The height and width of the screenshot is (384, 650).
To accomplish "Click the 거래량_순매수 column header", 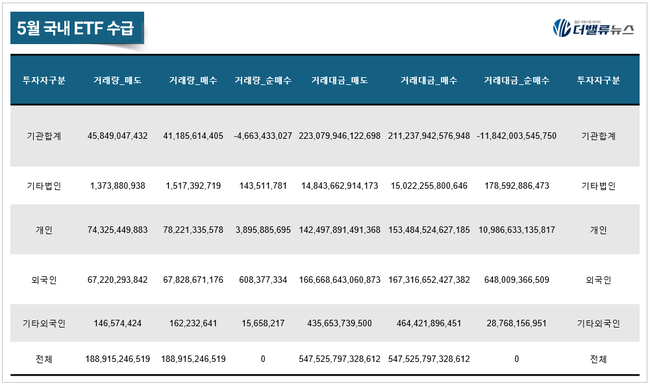I will [x=263, y=80].
